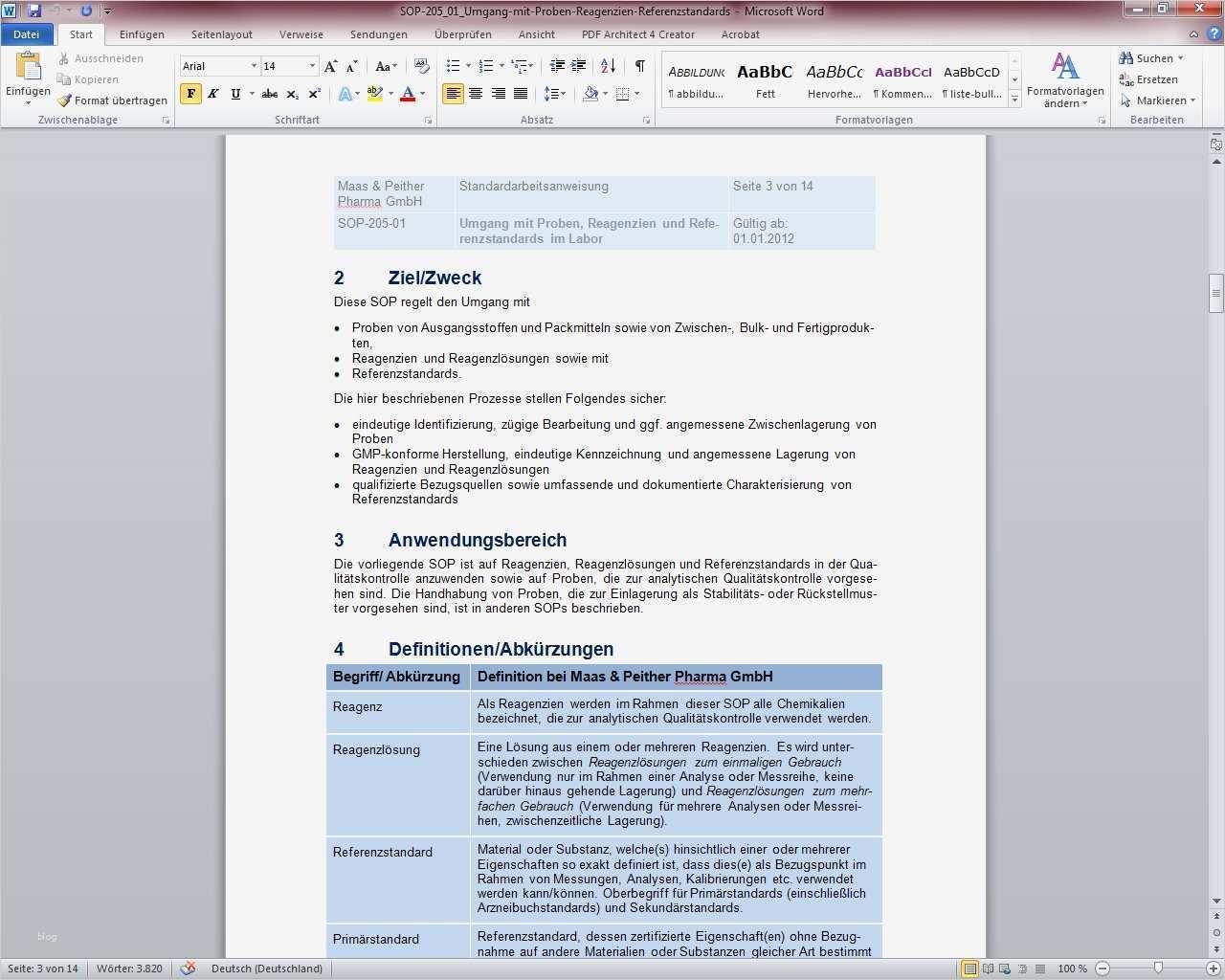
Task: Apply numbered list formatting
Action: (486, 66)
